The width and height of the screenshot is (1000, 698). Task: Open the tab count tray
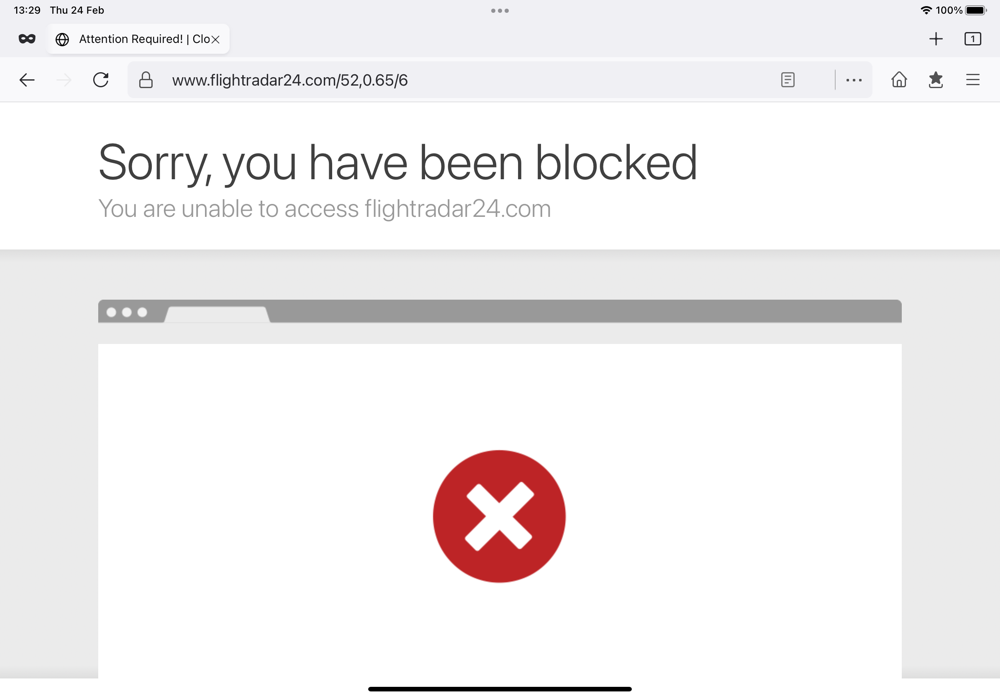973,39
